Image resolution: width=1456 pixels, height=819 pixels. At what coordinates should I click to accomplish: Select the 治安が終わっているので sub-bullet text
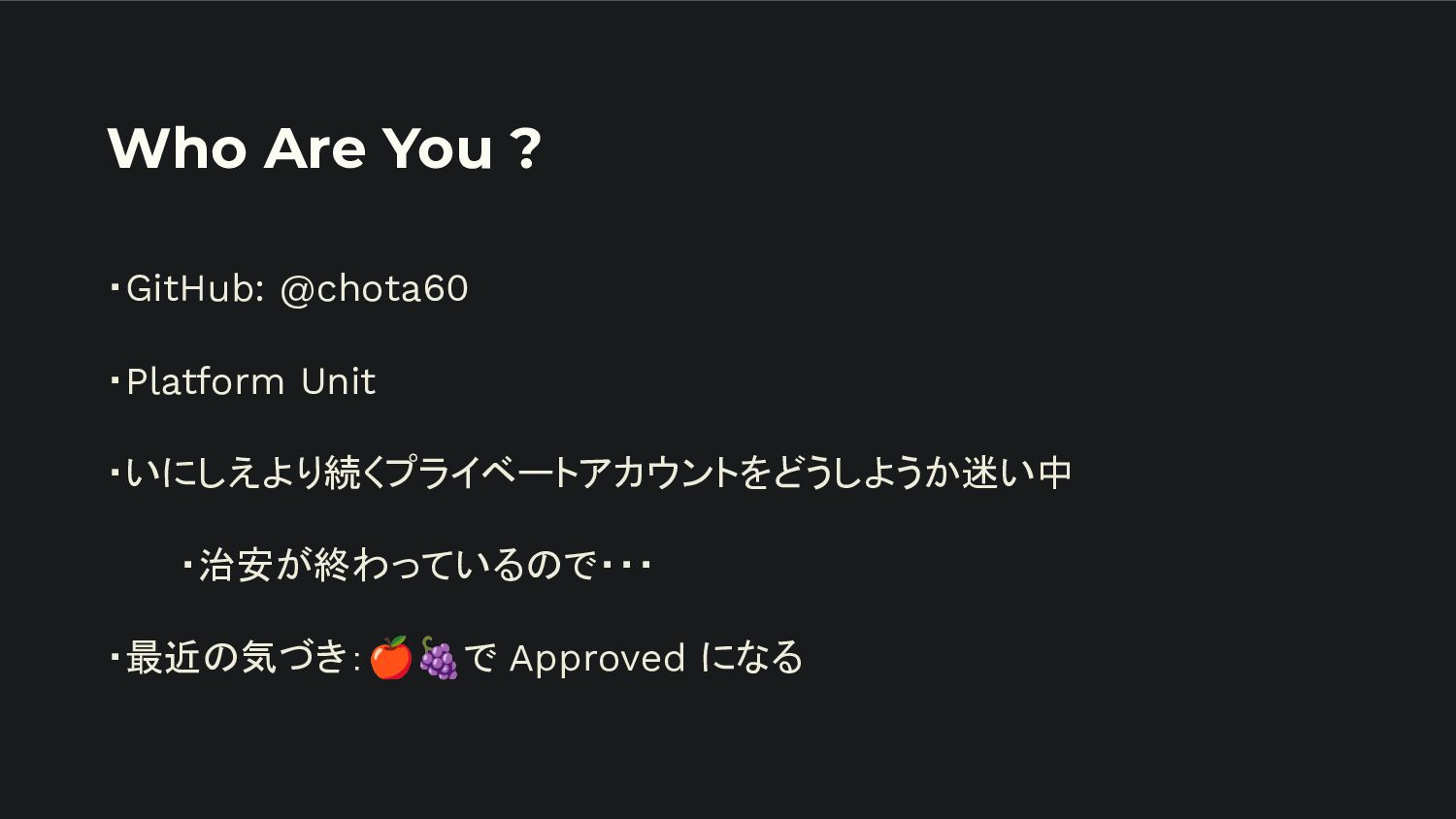397,565
